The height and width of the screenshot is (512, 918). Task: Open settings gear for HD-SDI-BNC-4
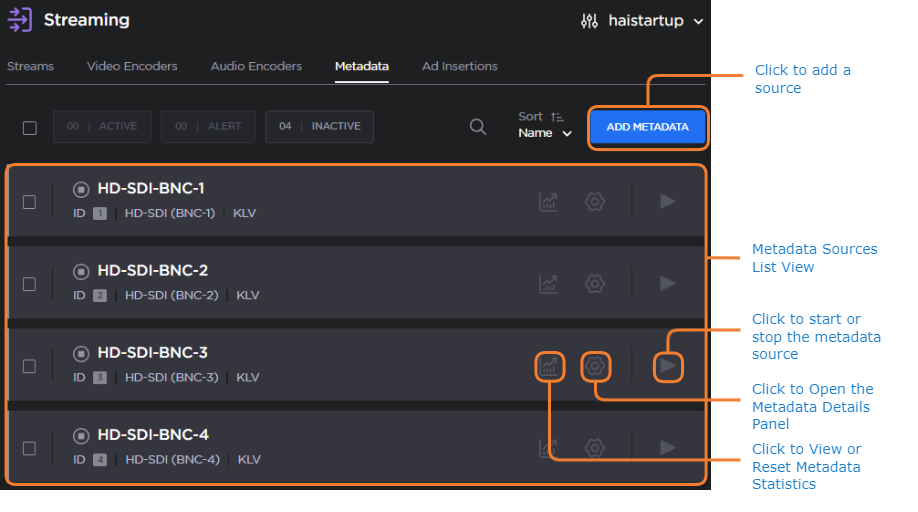click(595, 448)
